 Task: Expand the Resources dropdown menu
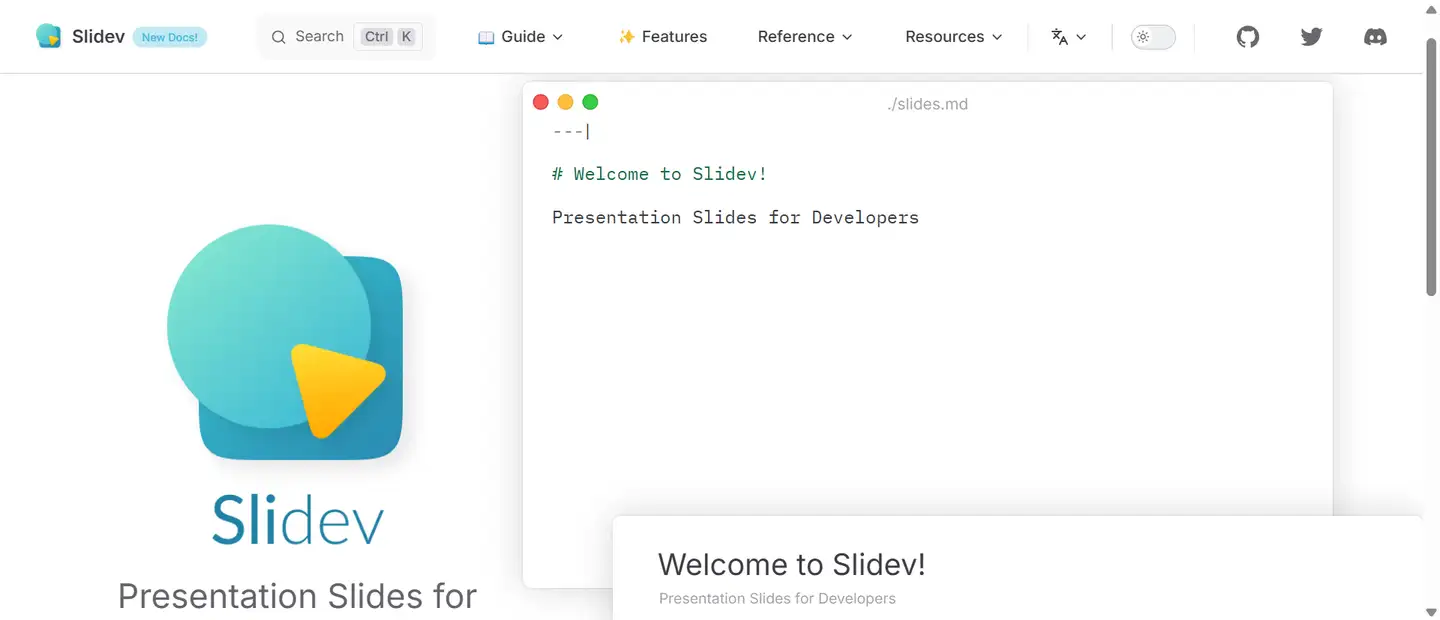coord(954,37)
